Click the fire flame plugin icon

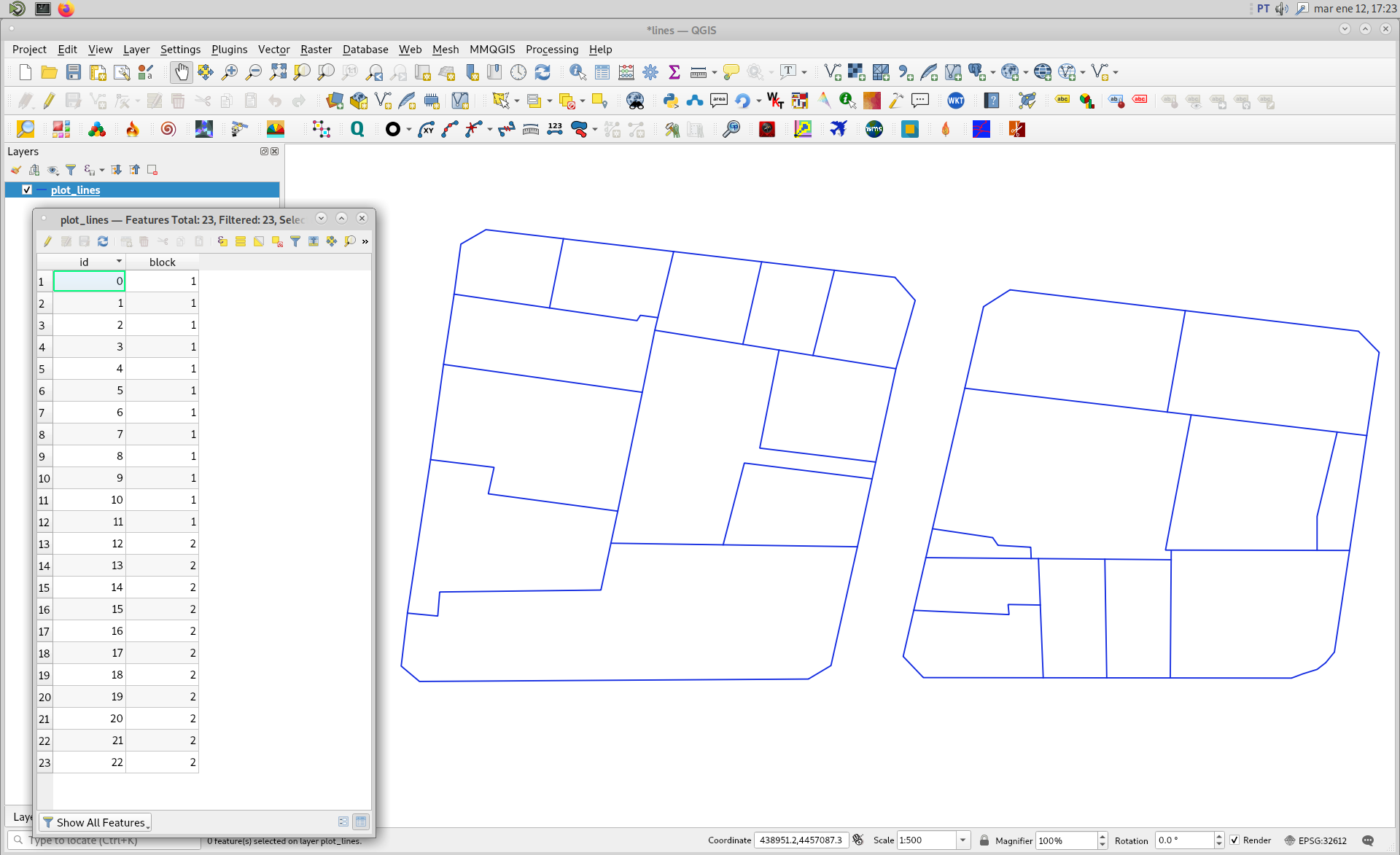pyautogui.click(x=133, y=129)
